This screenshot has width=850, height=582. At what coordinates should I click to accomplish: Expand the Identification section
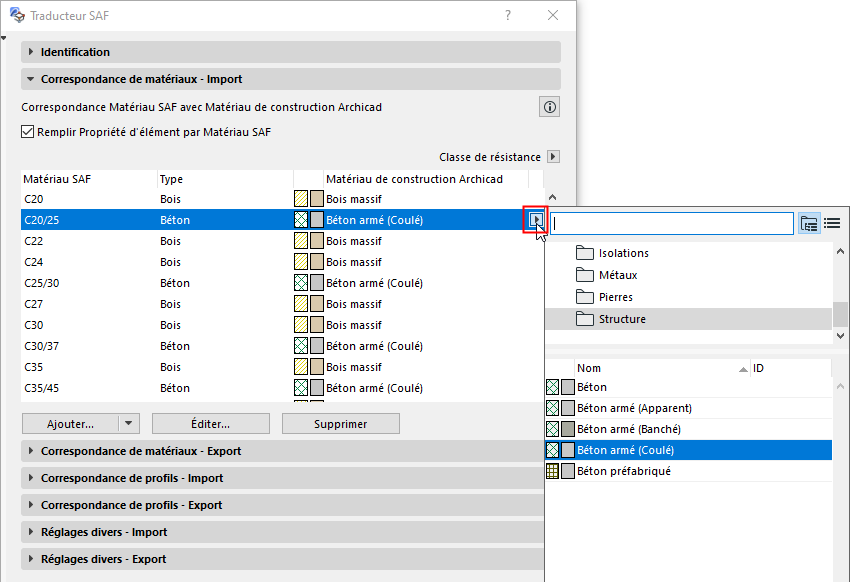pos(291,52)
